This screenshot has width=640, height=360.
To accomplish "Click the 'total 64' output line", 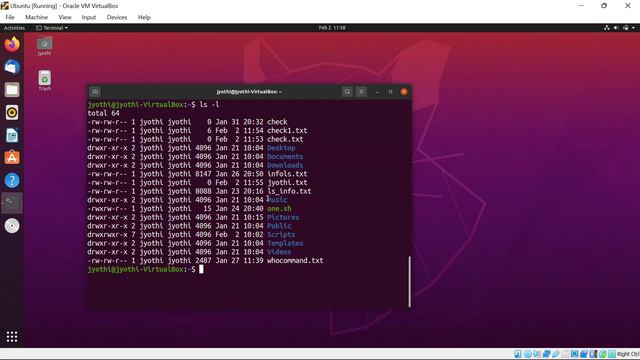I will [103, 113].
